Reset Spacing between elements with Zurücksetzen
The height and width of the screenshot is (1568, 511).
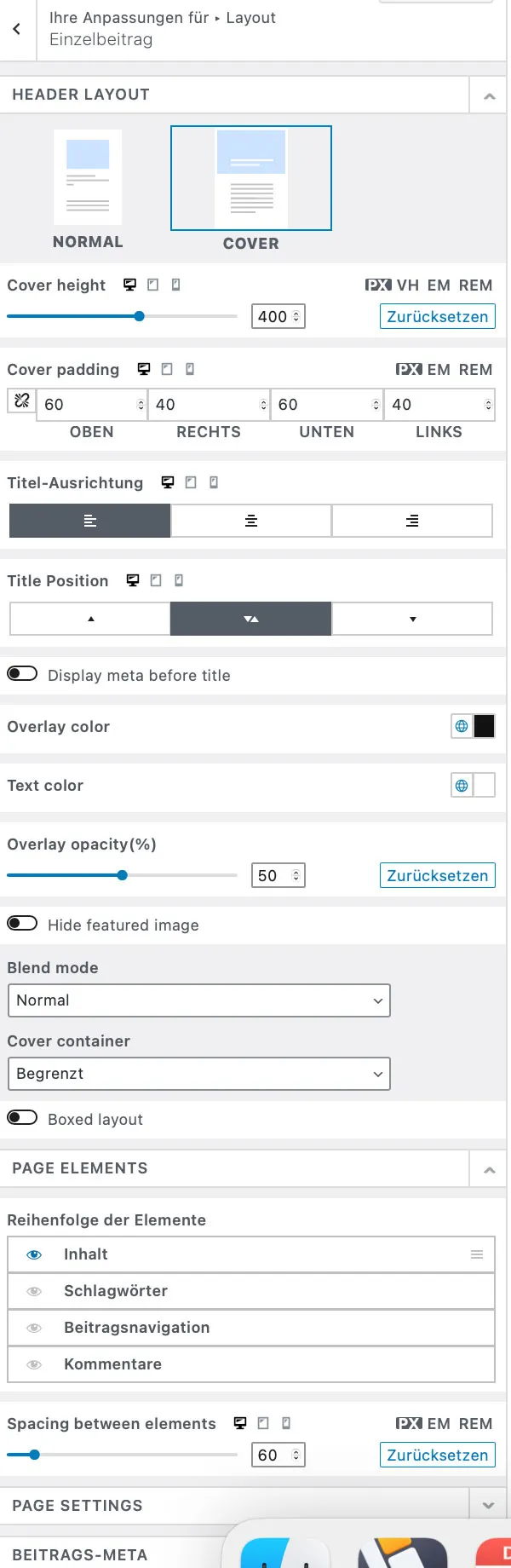coord(438,1456)
